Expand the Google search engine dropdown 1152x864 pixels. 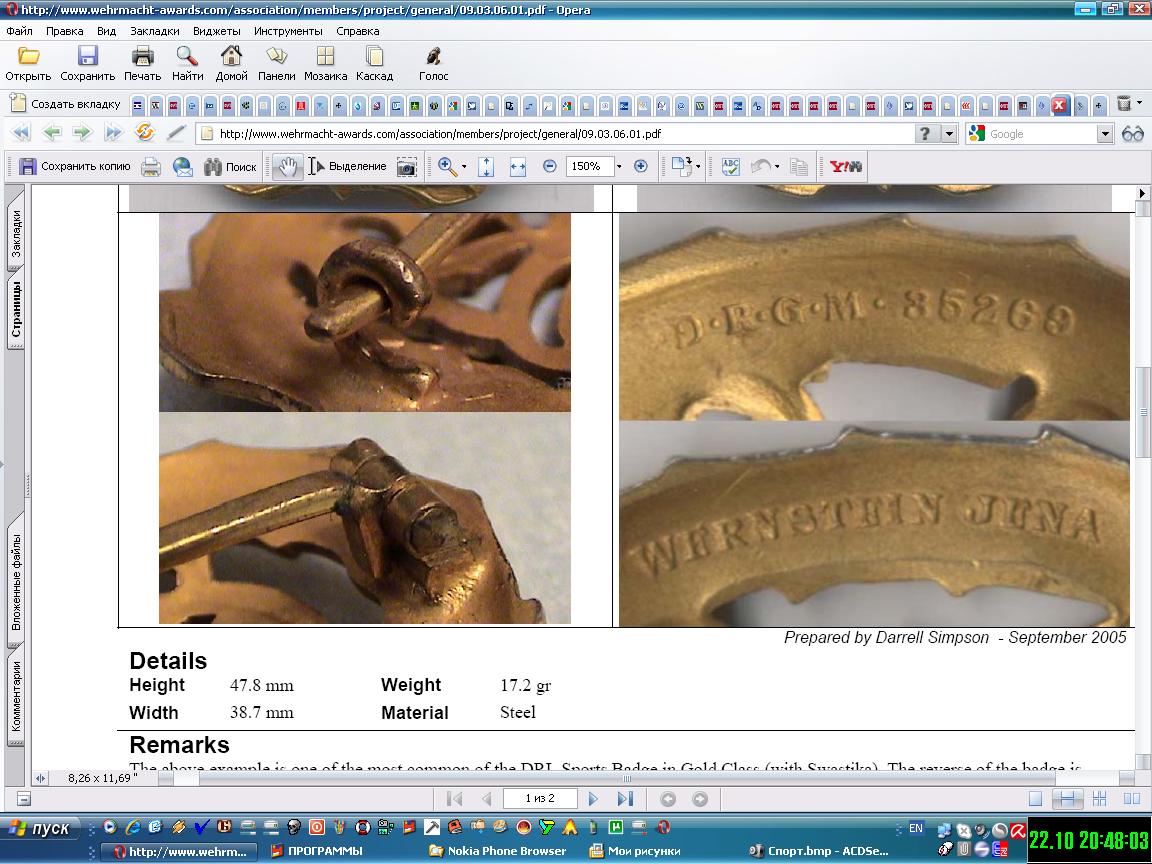point(1105,134)
